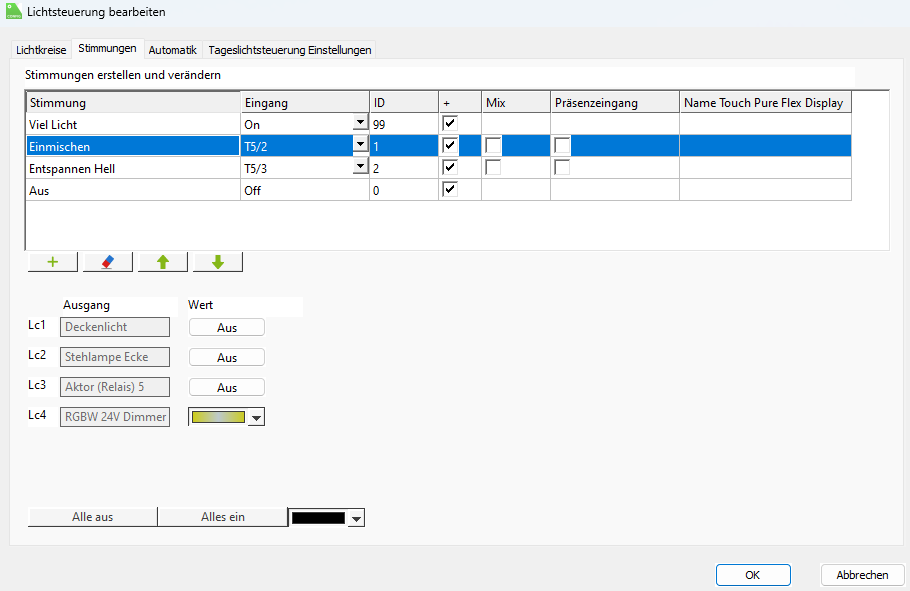Click the green plus add mood icon

click(x=52, y=262)
